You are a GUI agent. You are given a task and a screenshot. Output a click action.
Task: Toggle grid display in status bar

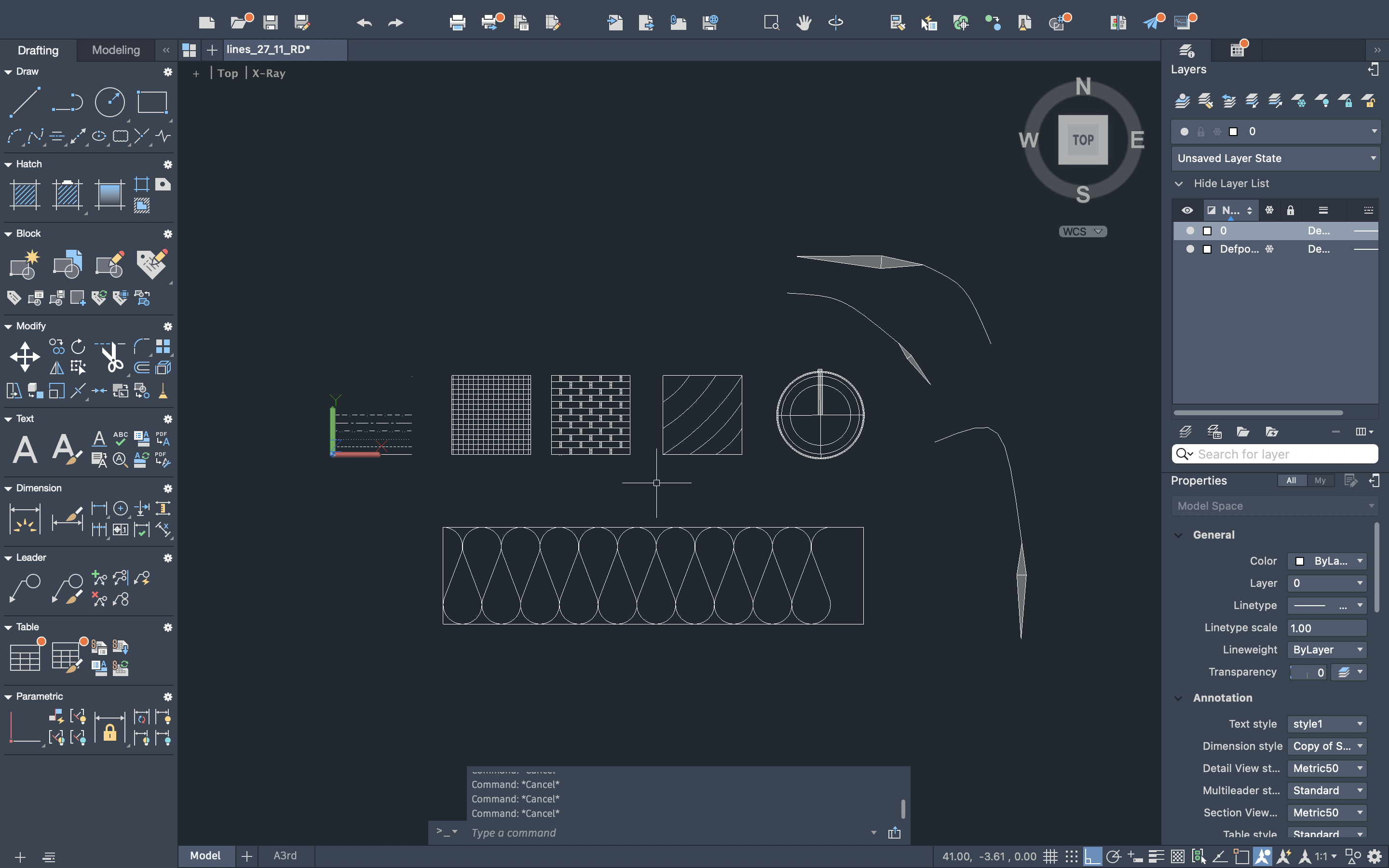click(x=1050, y=856)
